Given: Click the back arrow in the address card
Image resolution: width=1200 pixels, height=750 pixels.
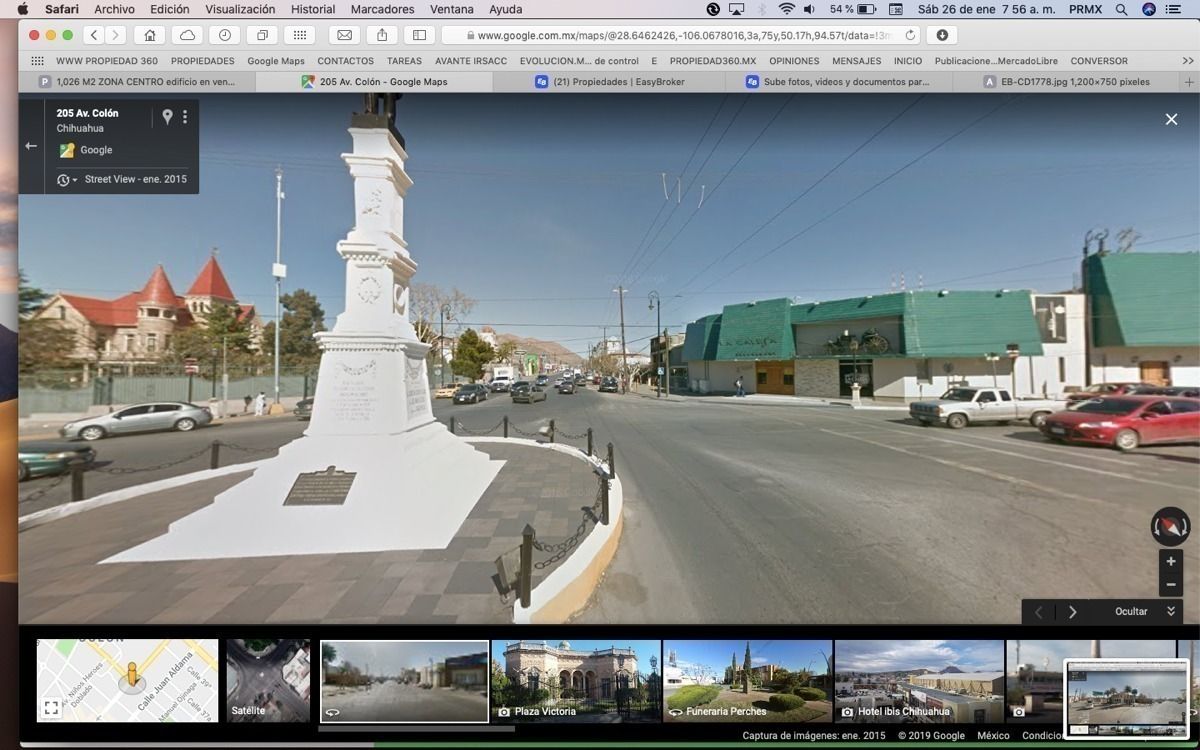Looking at the screenshot, I should tap(31, 146).
